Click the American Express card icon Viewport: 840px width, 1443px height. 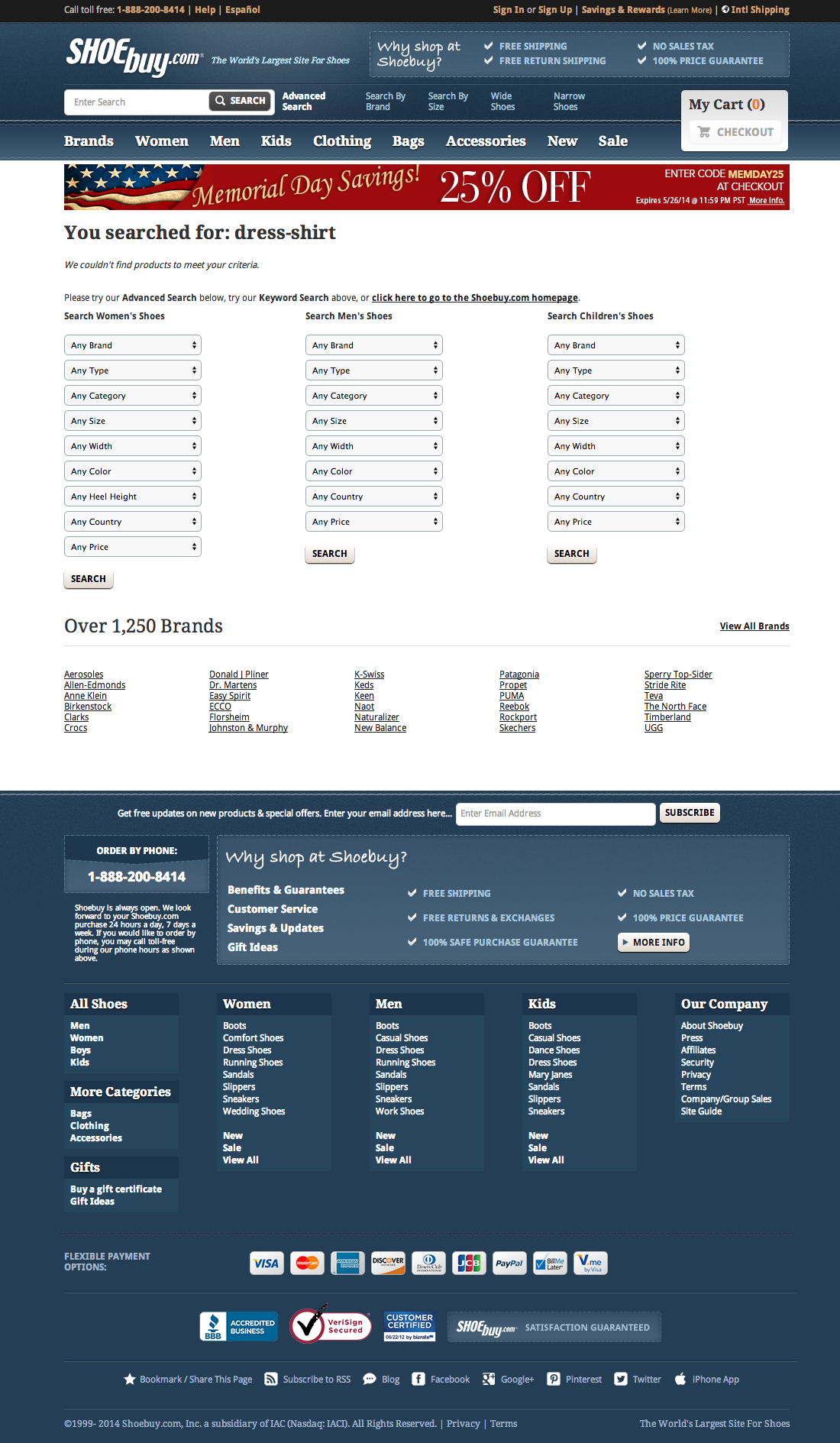click(348, 1263)
